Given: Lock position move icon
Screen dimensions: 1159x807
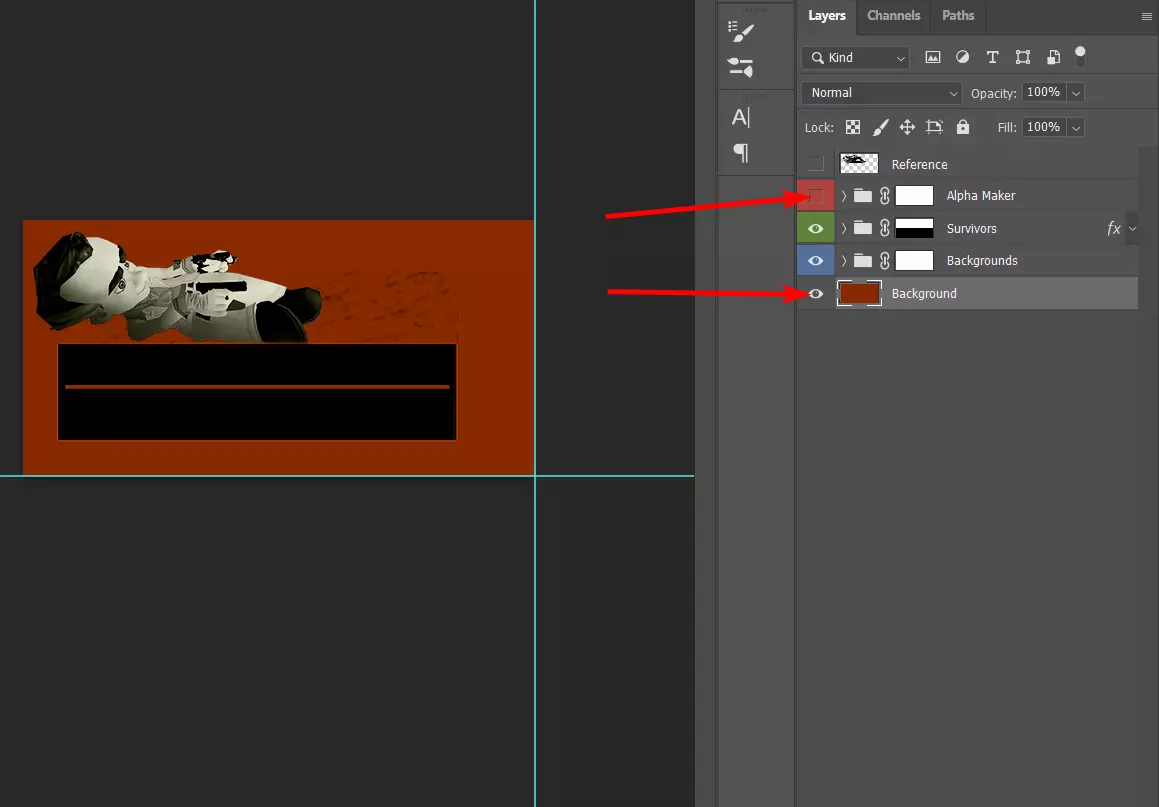Looking at the screenshot, I should [907, 127].
